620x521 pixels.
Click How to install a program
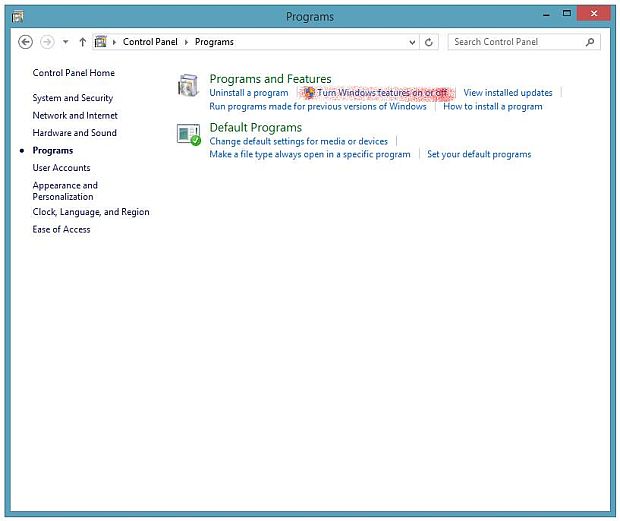click(493, 106)
